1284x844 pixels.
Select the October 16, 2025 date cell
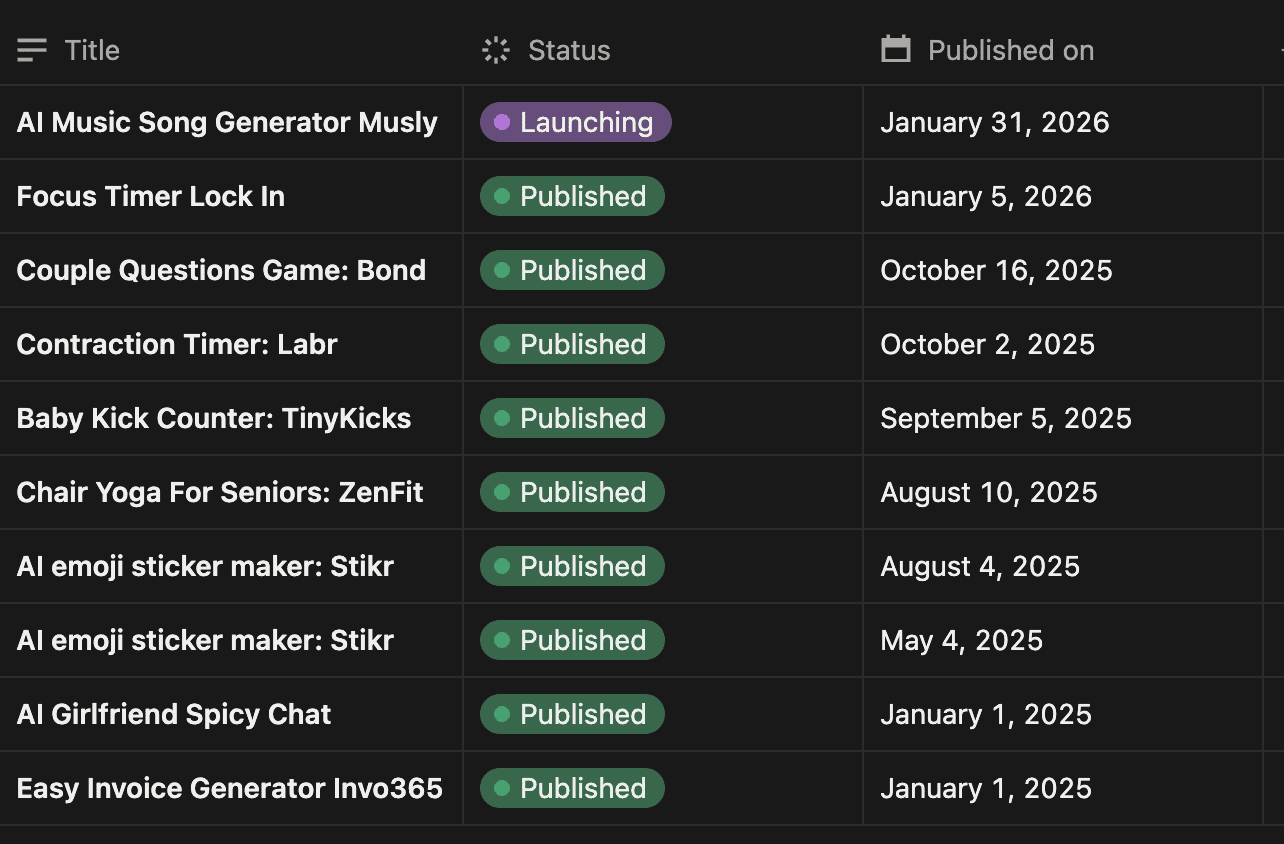coord(996,270)
